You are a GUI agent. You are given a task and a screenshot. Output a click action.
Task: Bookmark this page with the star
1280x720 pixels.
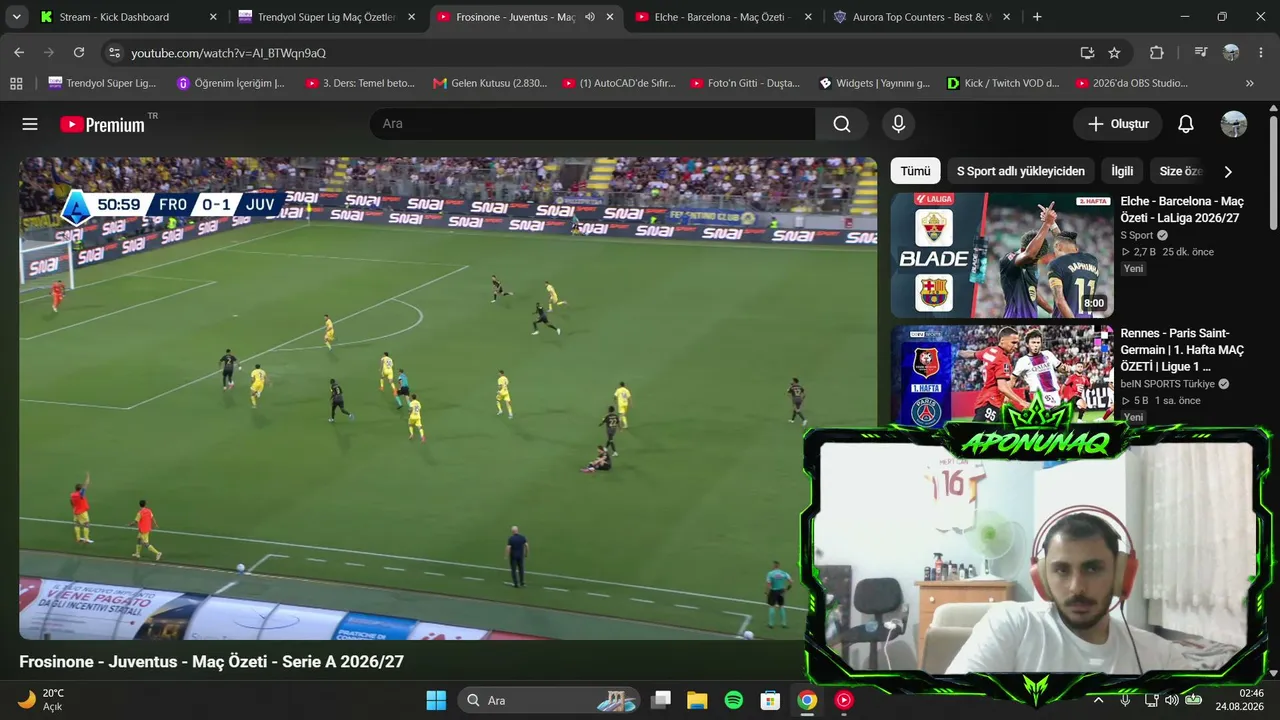pos(1114,52)
